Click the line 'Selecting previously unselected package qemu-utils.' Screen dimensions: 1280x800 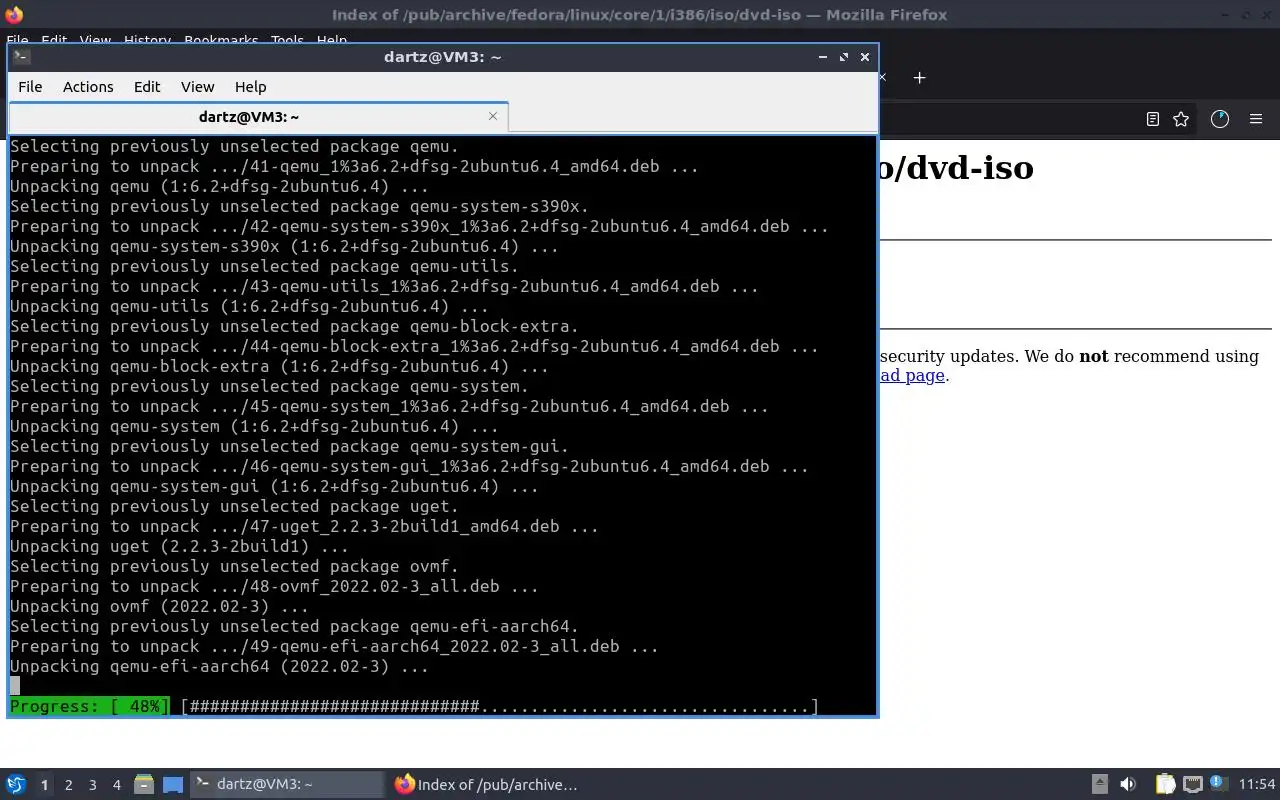264,267
